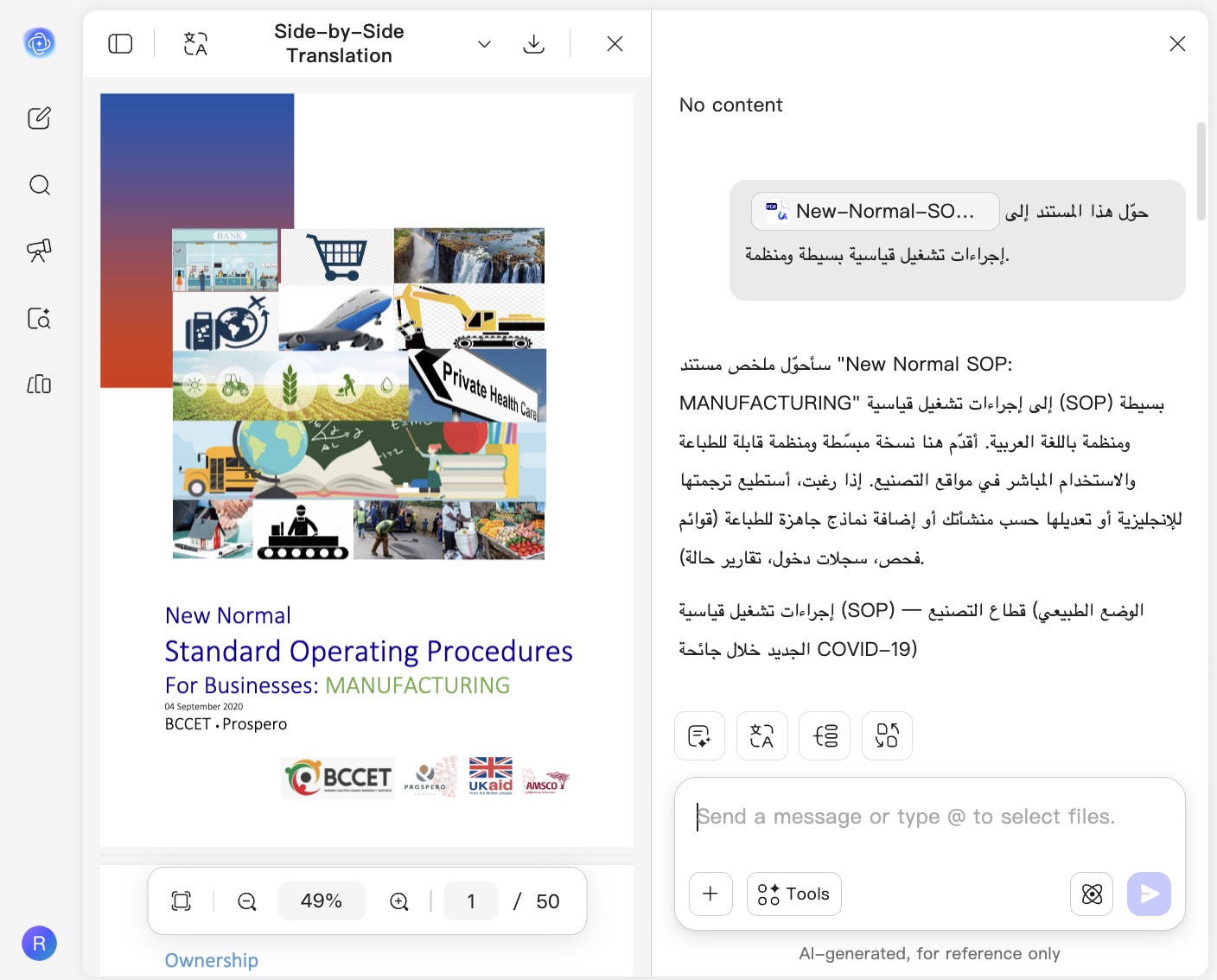Start a new chat with compose icon
Screen dimensions: 1217x980
click(x=39, y=118)
